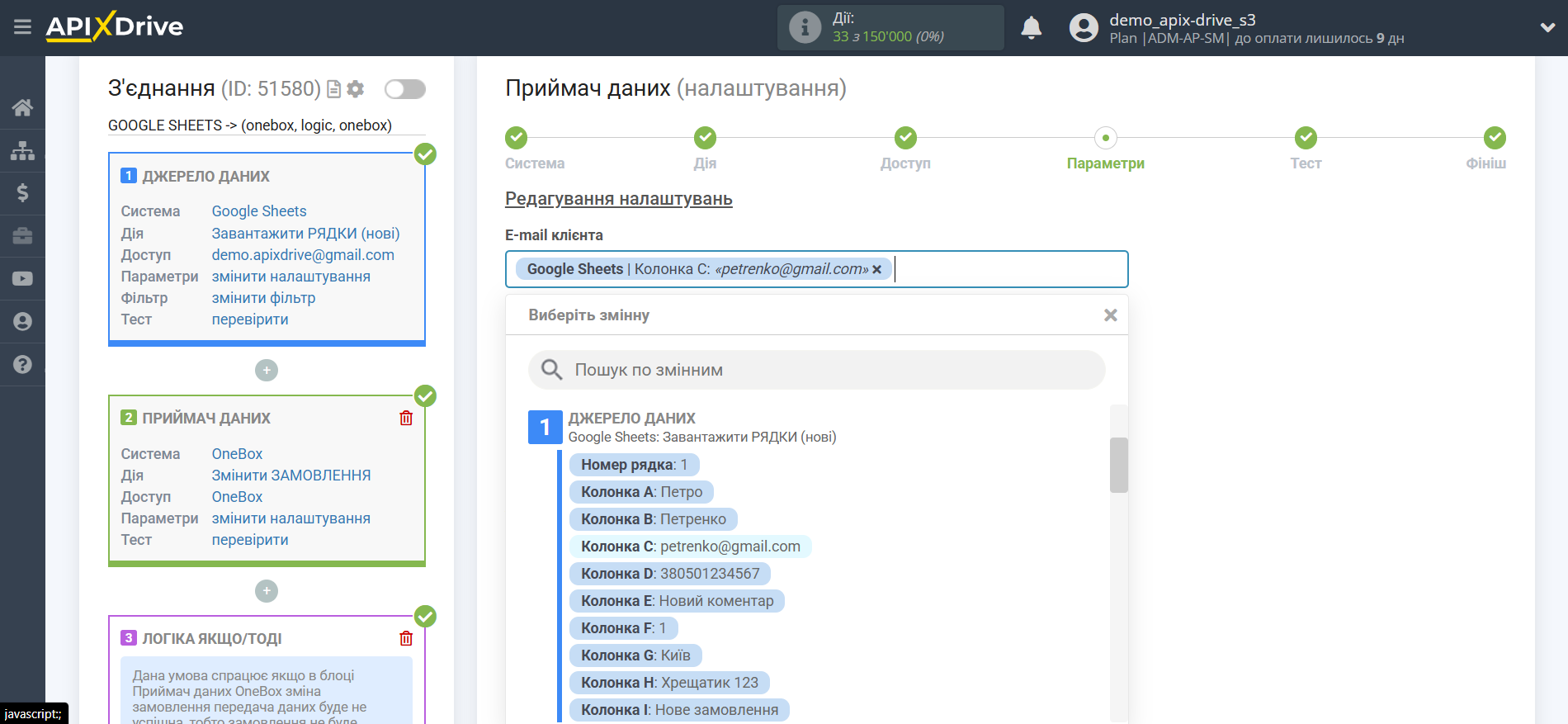Click the user avatar icon in header
Screen dimensions: 1568x724
tap(1084, 27)
